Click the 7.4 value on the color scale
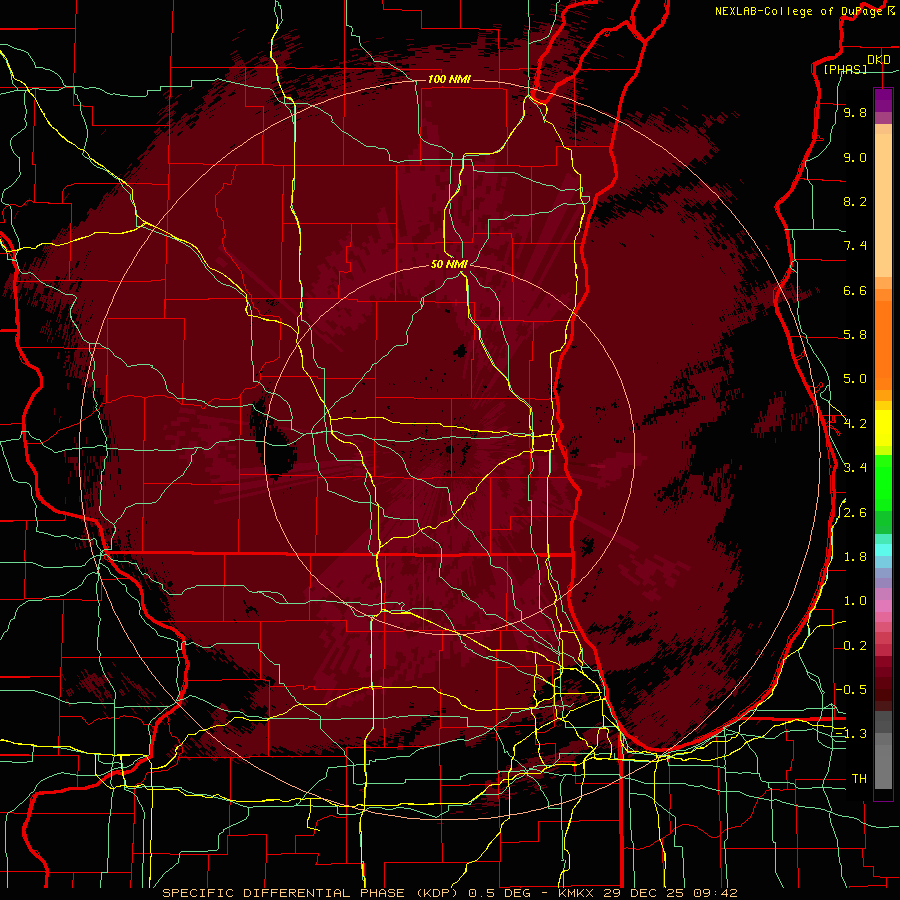This screenshot has width=900, height=900. click(855, 246)
